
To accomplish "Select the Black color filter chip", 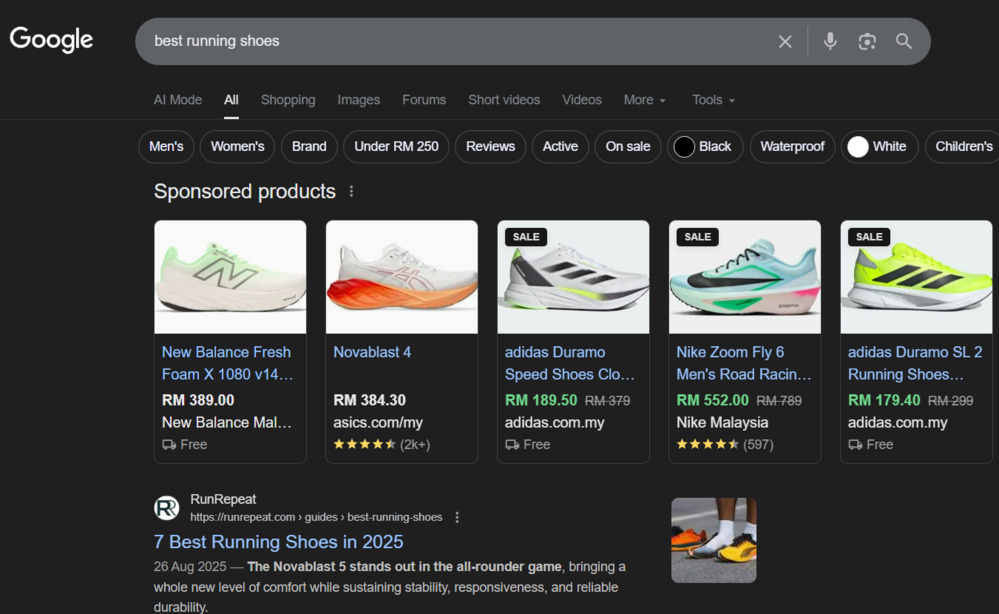I will pos(704,146).
